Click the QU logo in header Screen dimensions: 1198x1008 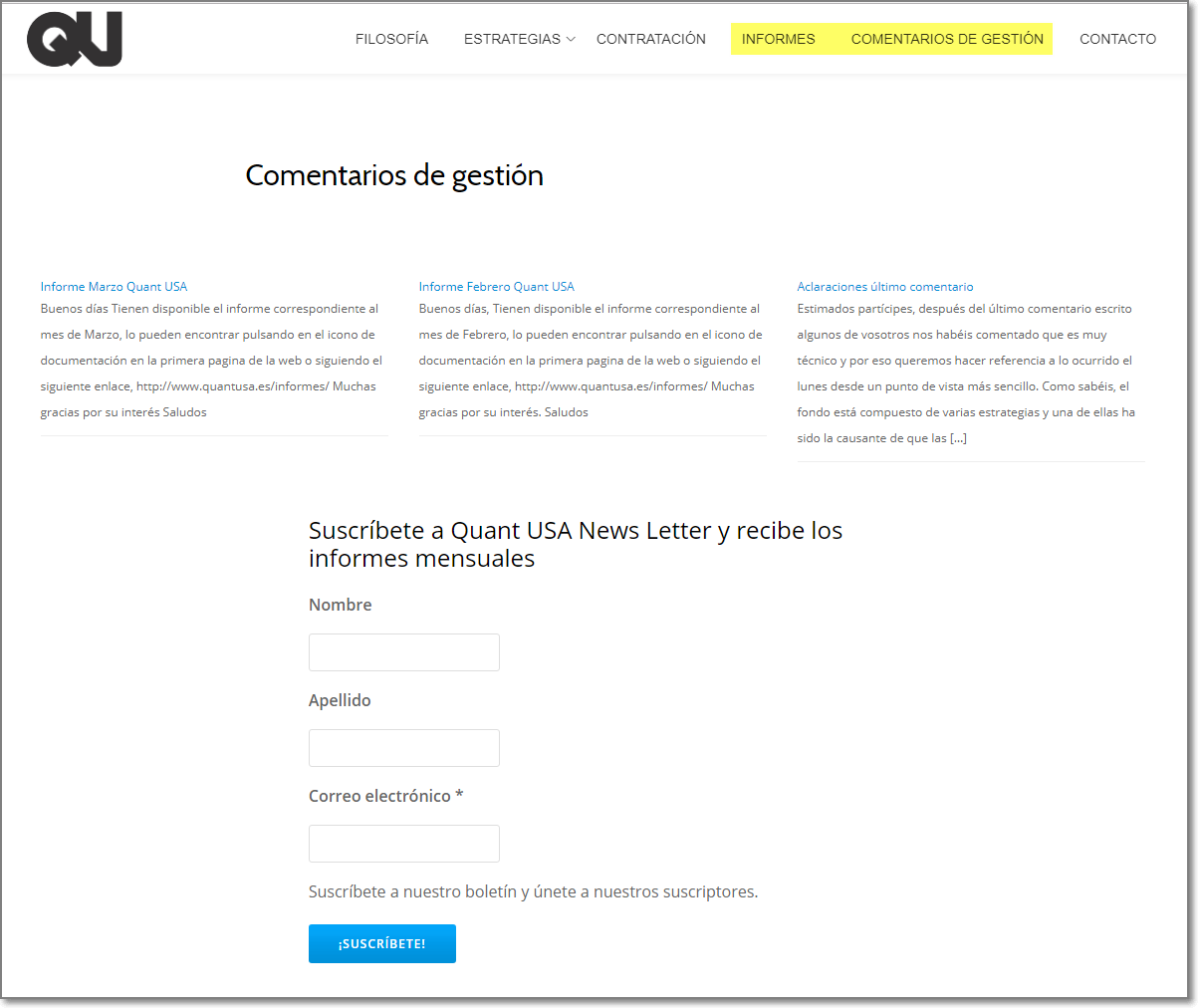[x=75, y=39]
